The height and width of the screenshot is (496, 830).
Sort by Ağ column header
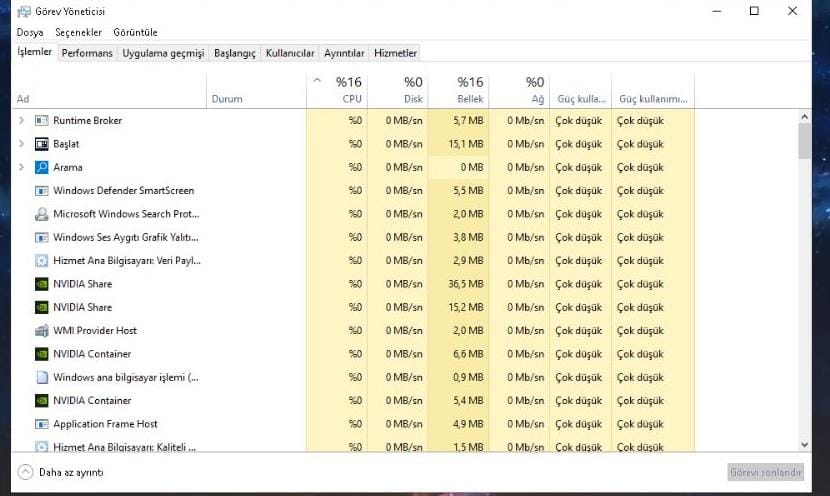pos(520,91)
